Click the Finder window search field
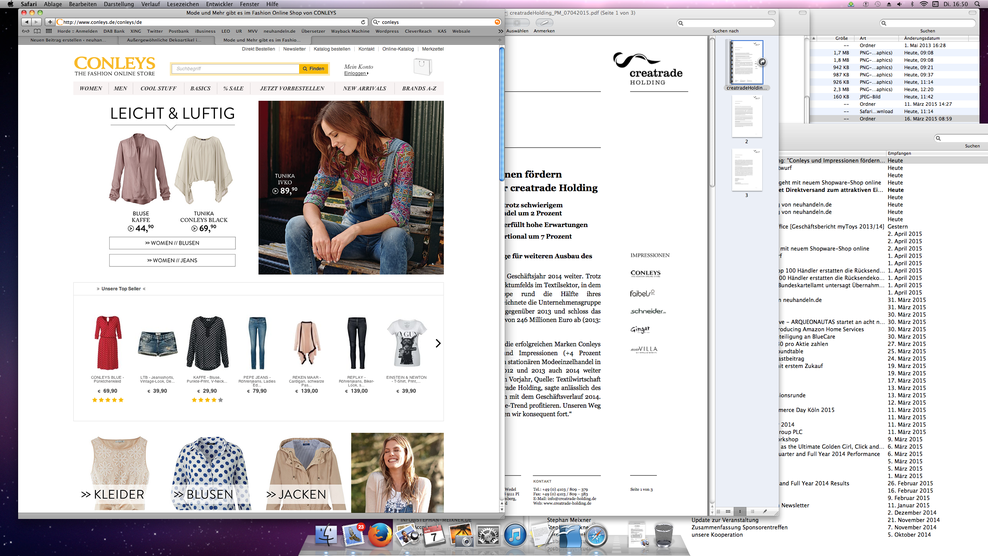The width and height of the screenshot is (988, 556). coord(926,23)
